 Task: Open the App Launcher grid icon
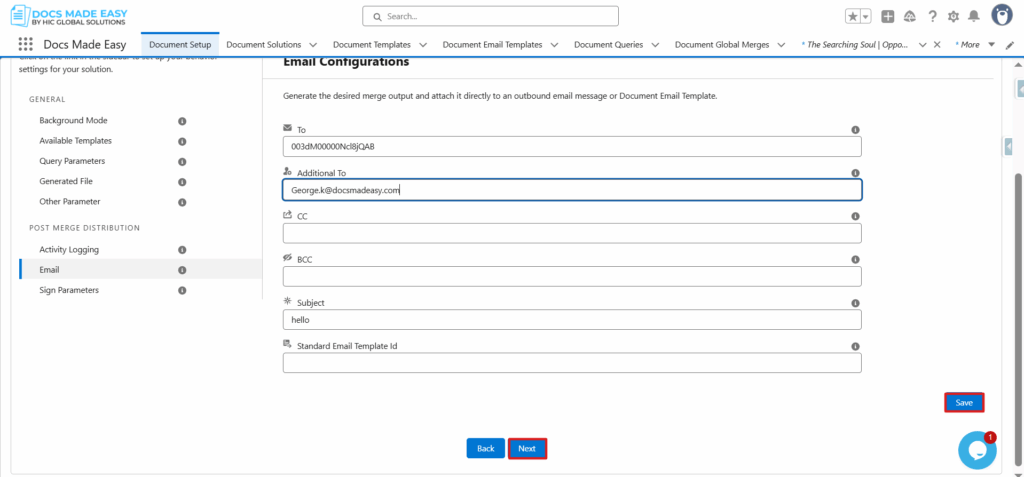pos(26,45)
